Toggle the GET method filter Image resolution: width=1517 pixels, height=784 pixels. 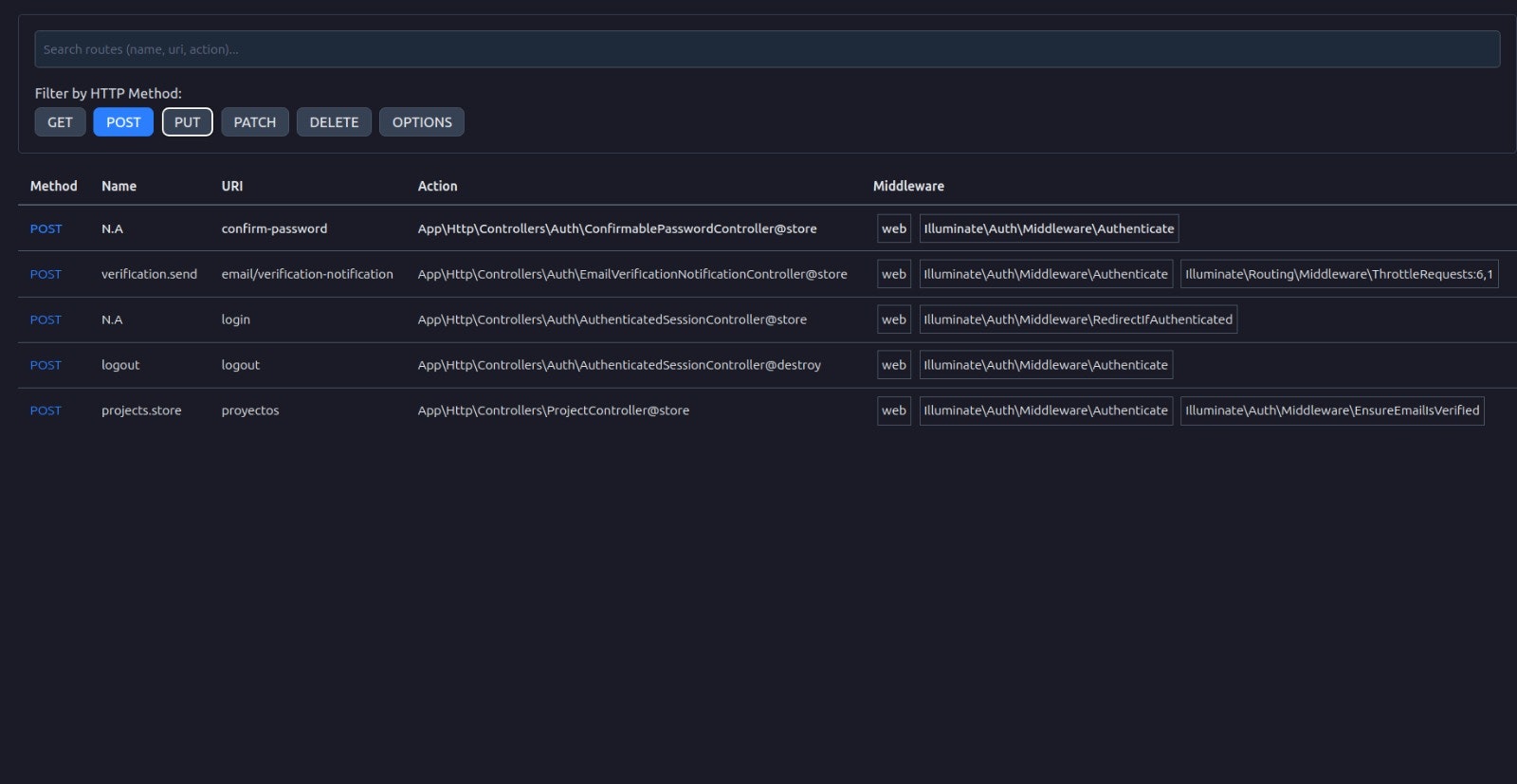60,122
